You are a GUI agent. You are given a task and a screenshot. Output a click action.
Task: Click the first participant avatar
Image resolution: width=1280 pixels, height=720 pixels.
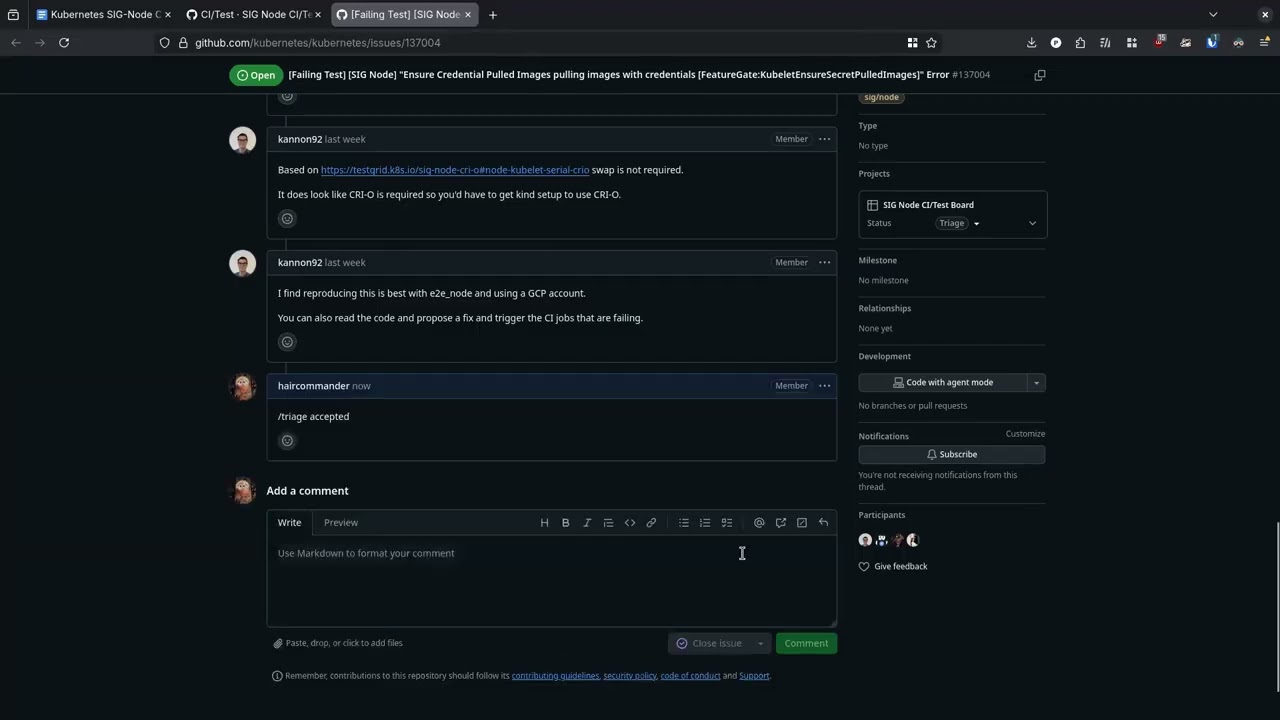(x=866, y=540)
